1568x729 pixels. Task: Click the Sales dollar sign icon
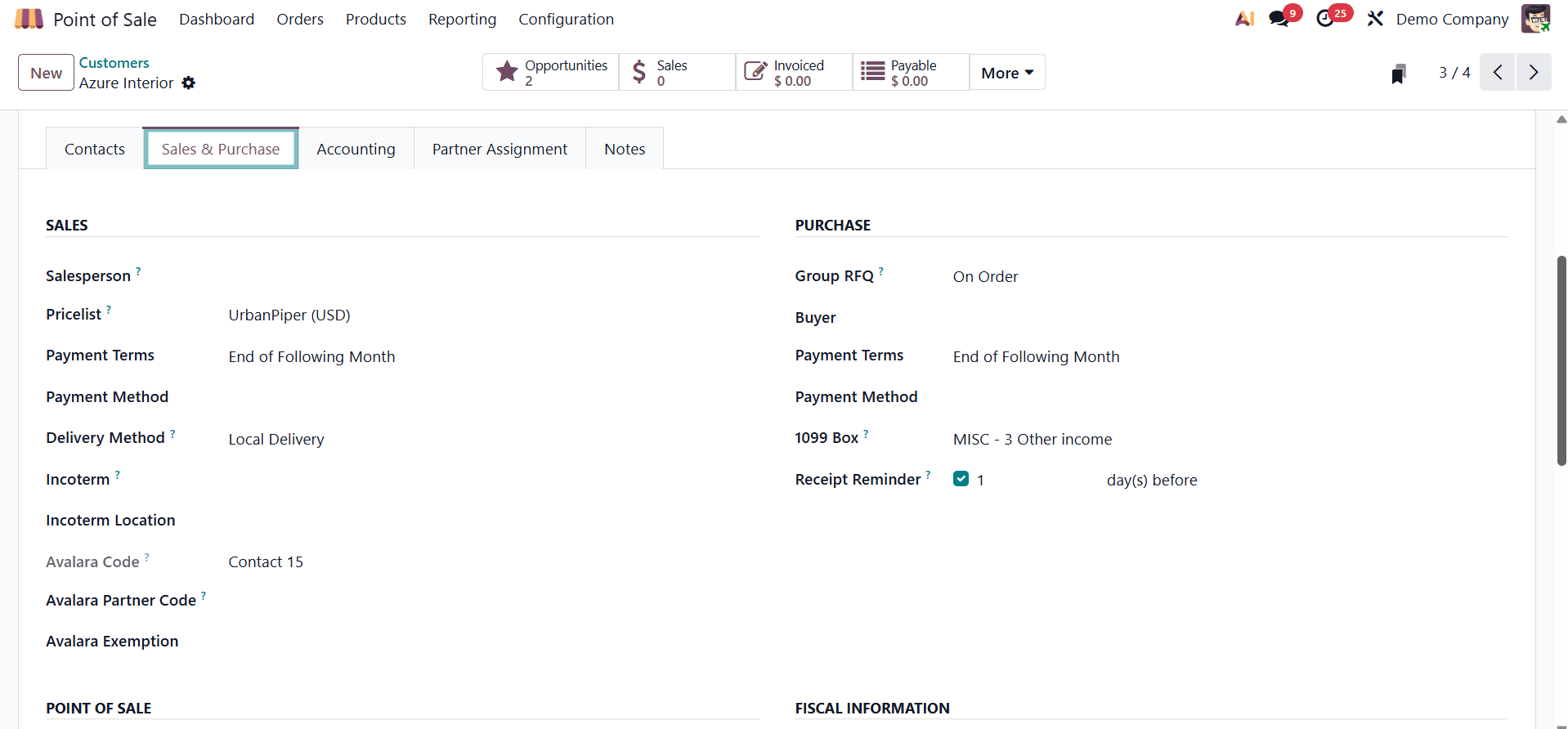click(639, 71)
